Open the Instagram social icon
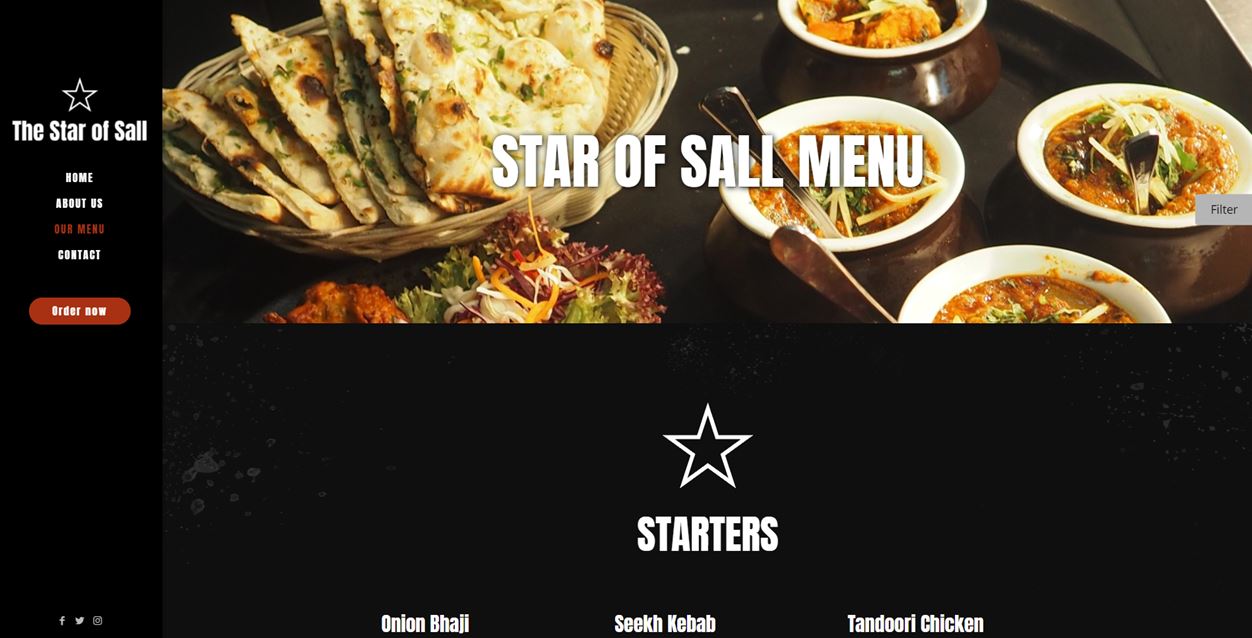This screenshot has width=1252, height=638. pos(97,621)
